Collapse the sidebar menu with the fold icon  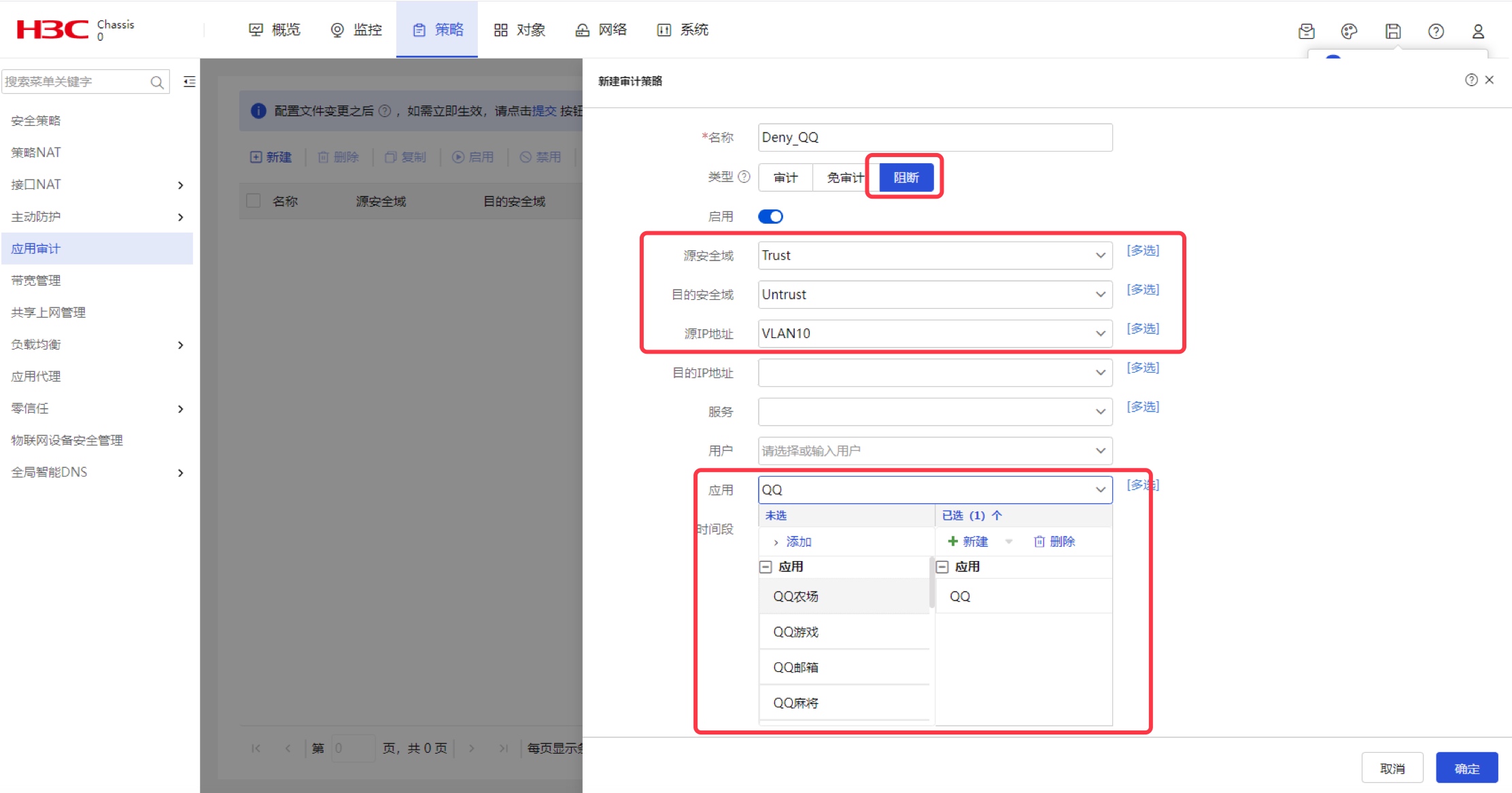(190, 82)
